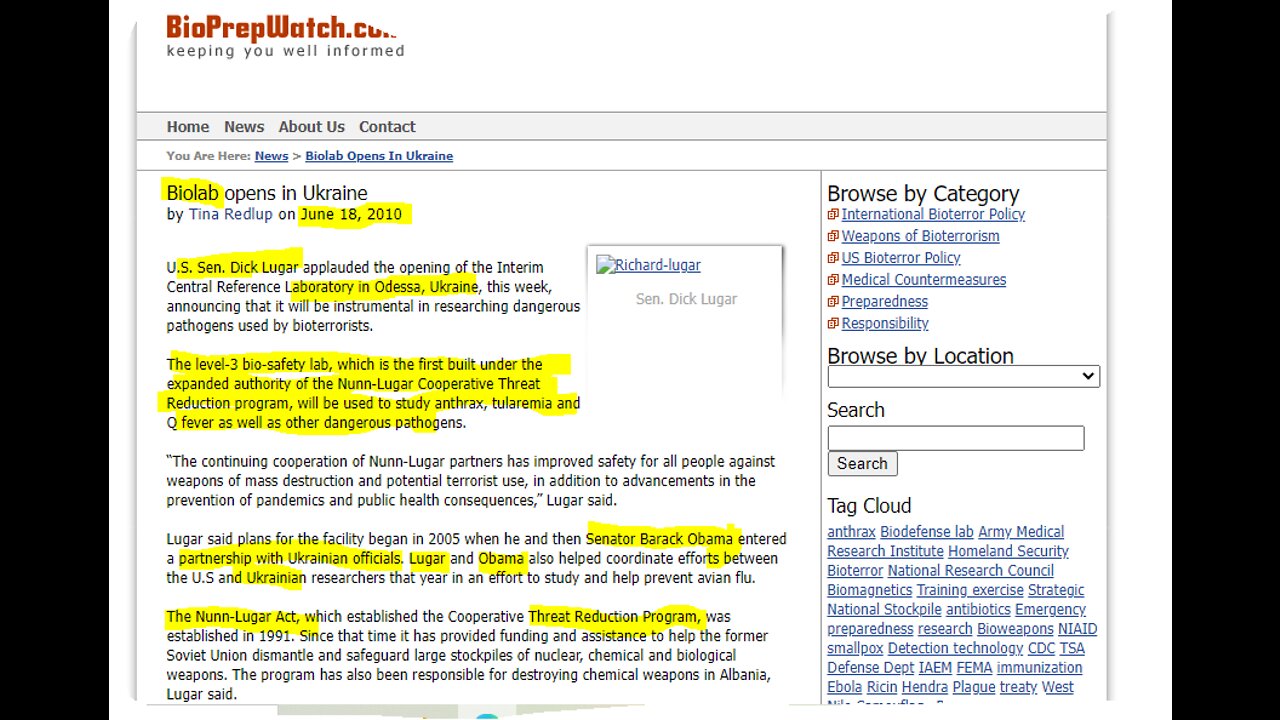Select the anthrax tag
The image size is (1280, 720).
coord(851,532)
